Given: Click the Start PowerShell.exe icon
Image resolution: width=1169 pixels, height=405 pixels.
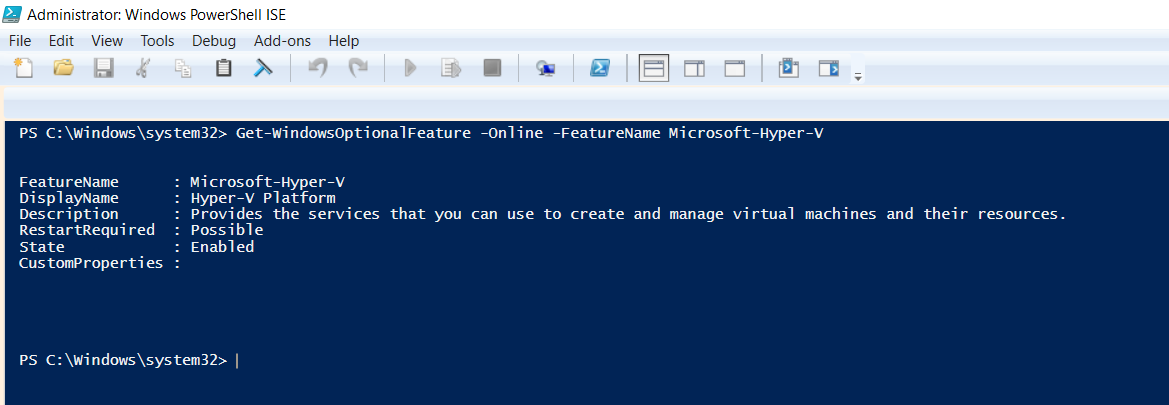Looking at the screenshot, I should (599, 69).
